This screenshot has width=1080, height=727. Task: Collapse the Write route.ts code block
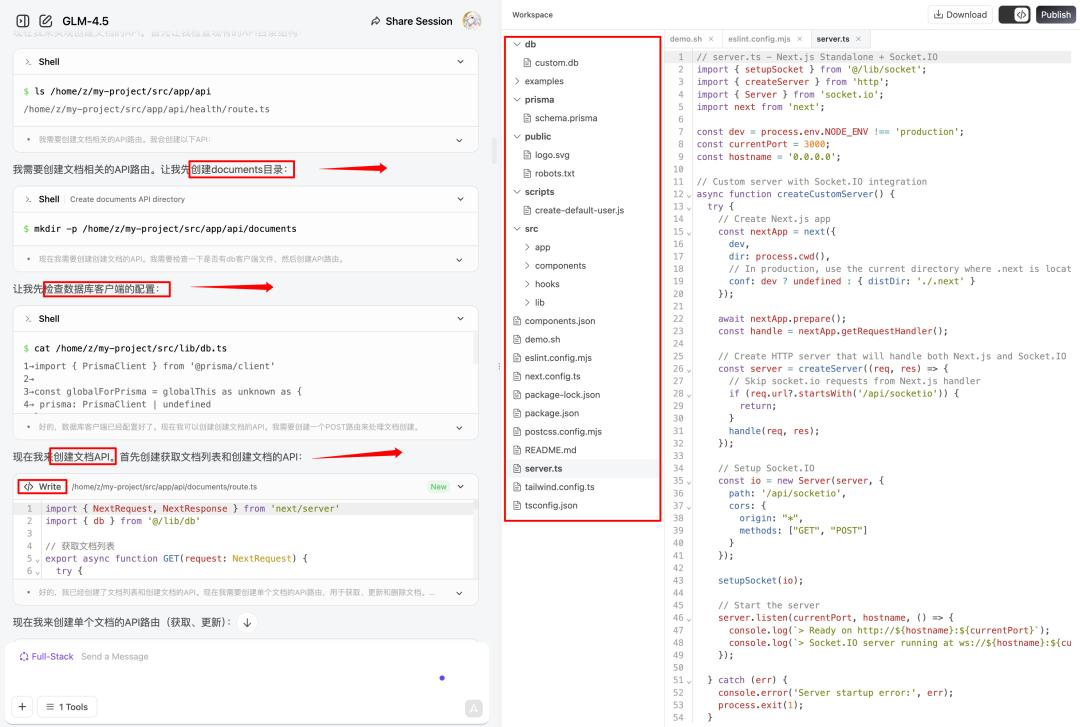tap(460, 487)
